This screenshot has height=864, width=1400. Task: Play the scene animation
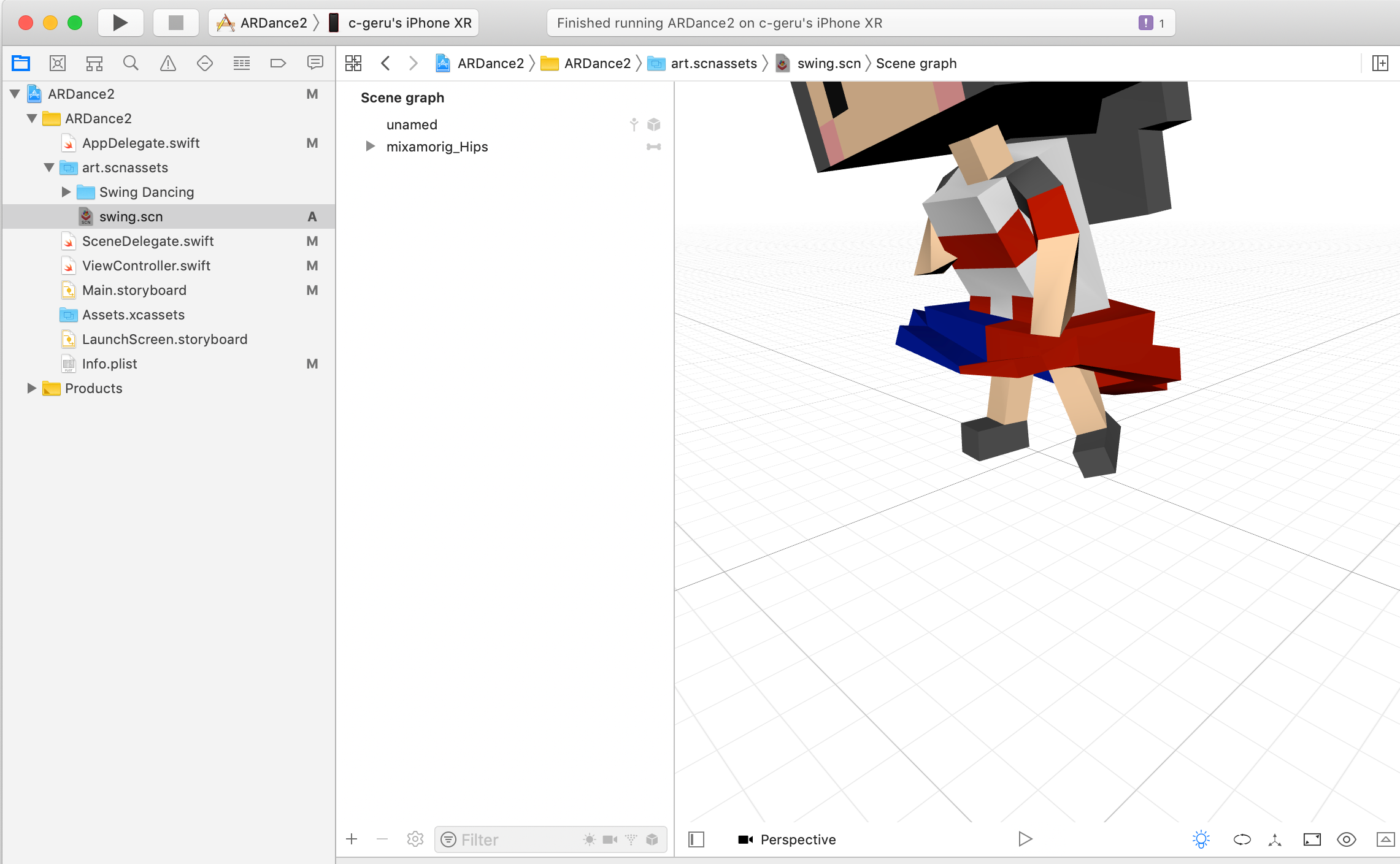click(x=1025, y=839)
